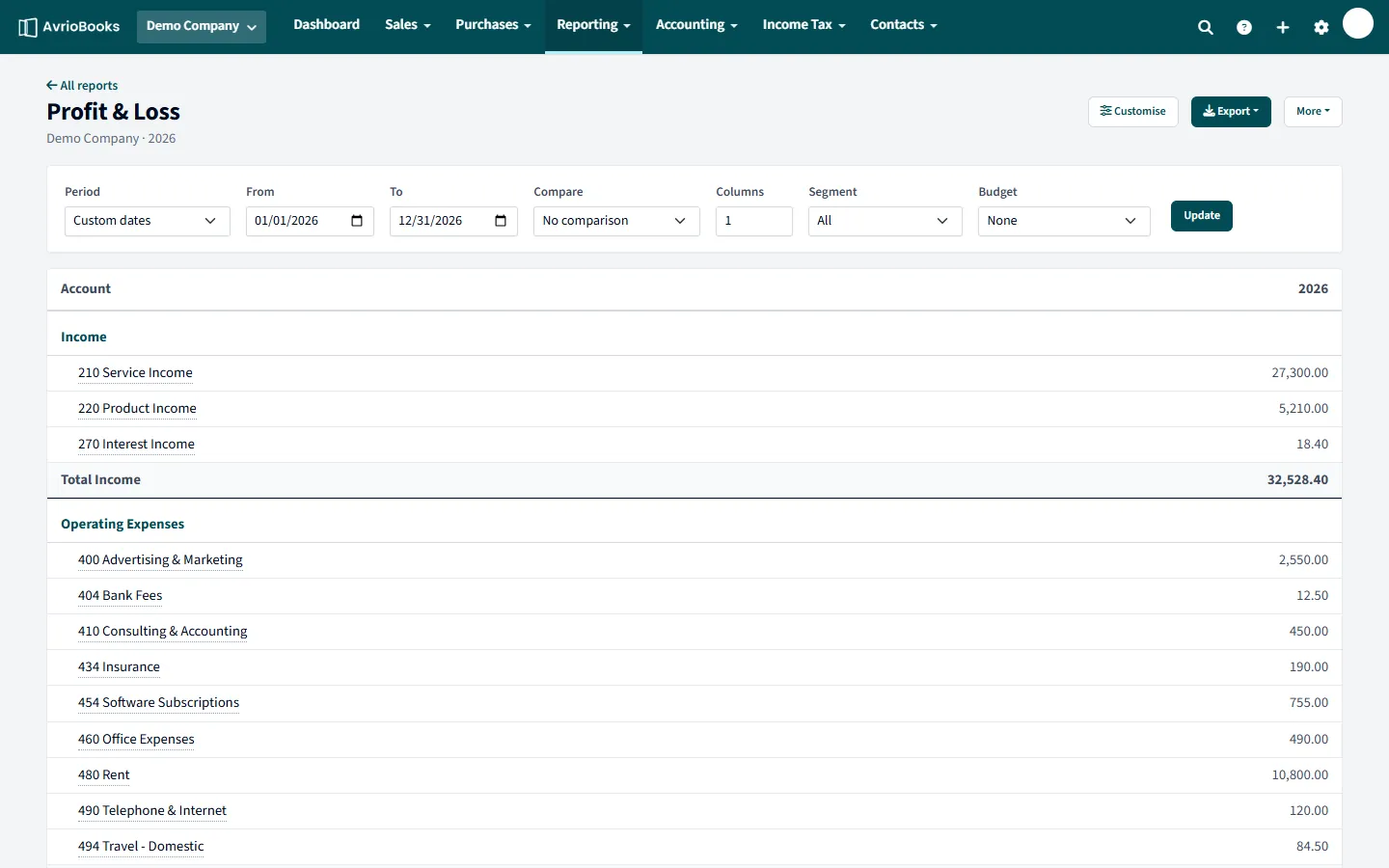The height and width of the screenshot is (868, 1389).
Task: Open 480 Rent account
Action: (x=103, y=775)
